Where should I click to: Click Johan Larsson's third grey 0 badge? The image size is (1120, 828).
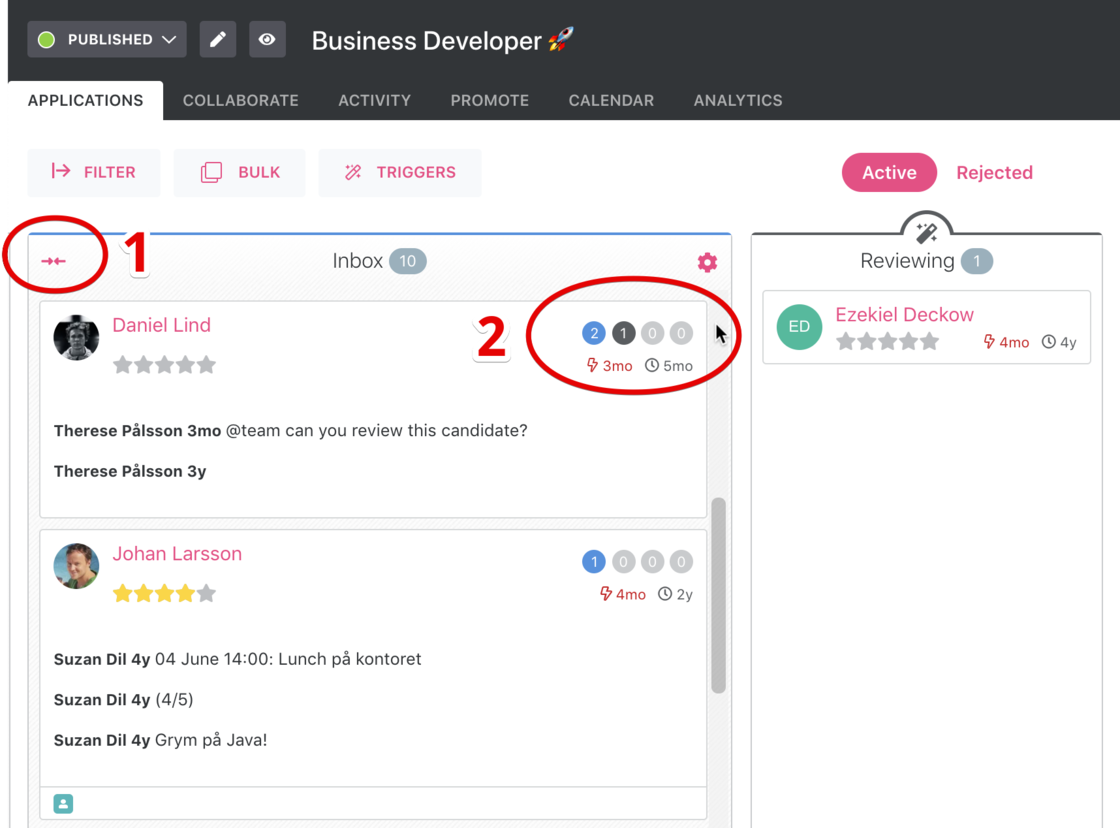click(652, 562)
